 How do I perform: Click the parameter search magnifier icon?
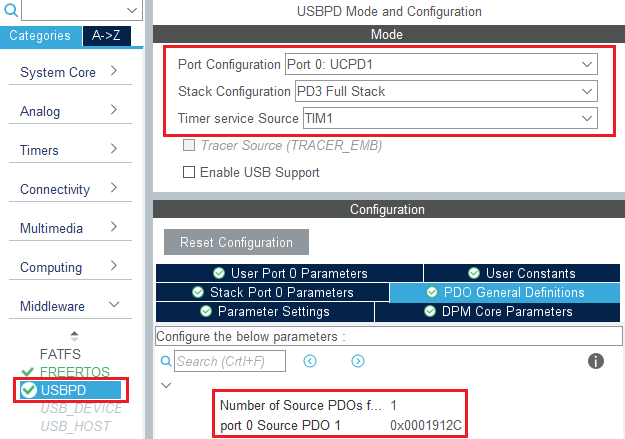coord(166,361)
